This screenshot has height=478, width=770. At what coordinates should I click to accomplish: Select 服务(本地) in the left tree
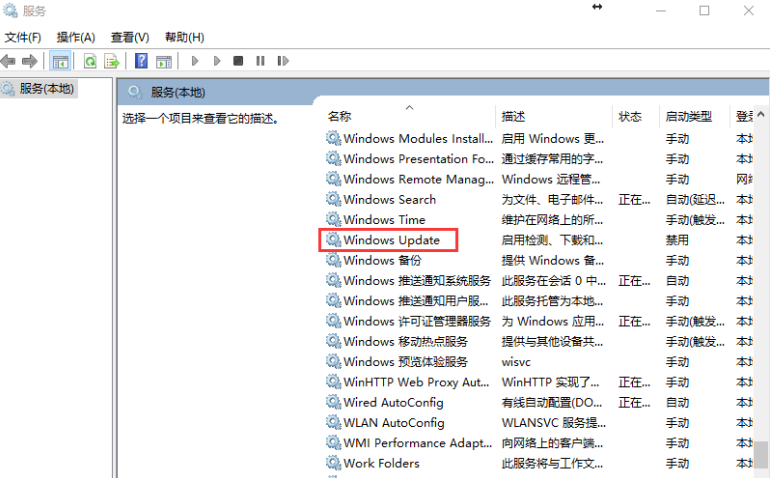coord(46,89)
